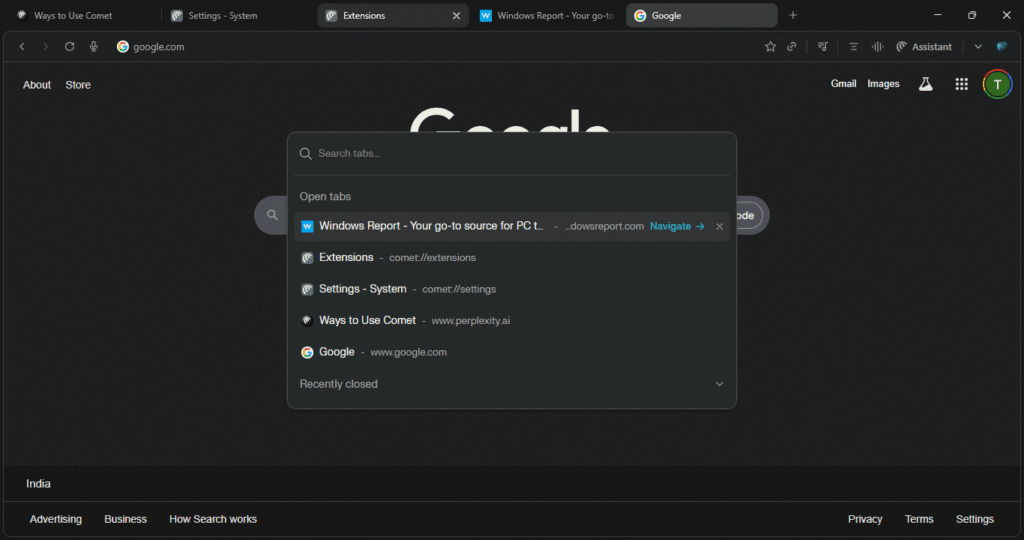Switch to the Google tab
This screenshot has height=540, width=1024.
(x=701, y=15)
